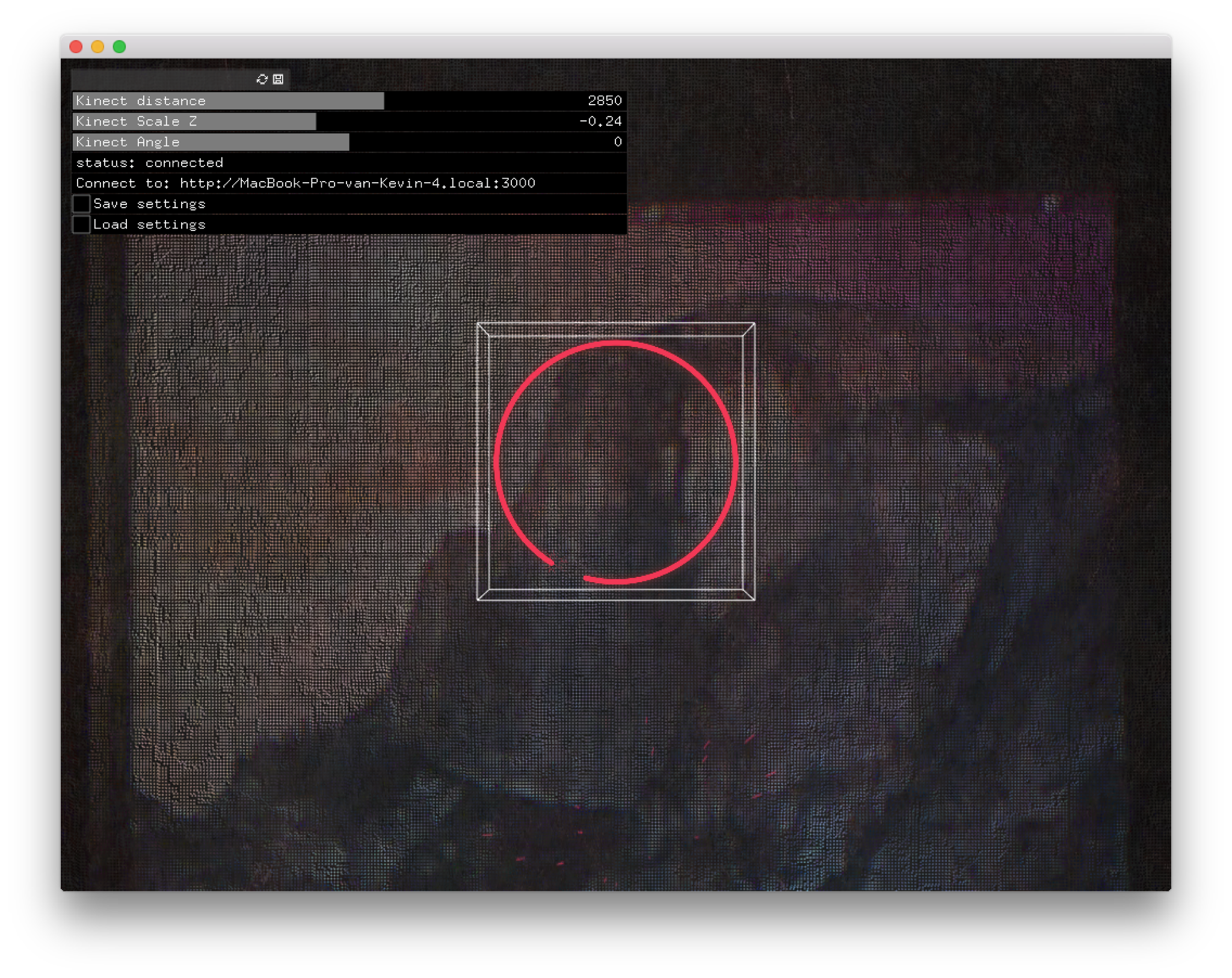Click the -0.24 Scale Z value
The height and width of the screenshot is (978, 1232).
tap(600, 121)
